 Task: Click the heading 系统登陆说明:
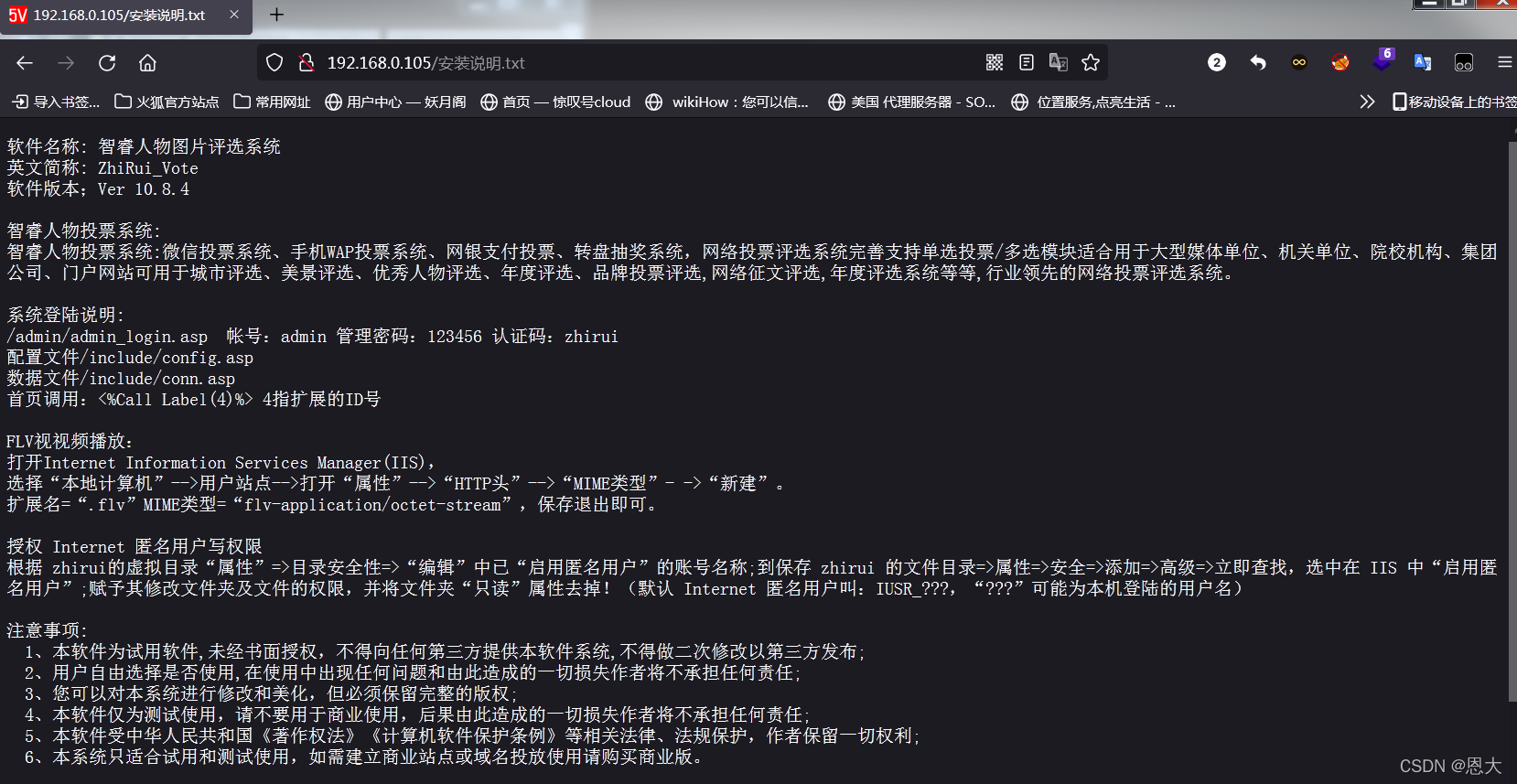66,316
